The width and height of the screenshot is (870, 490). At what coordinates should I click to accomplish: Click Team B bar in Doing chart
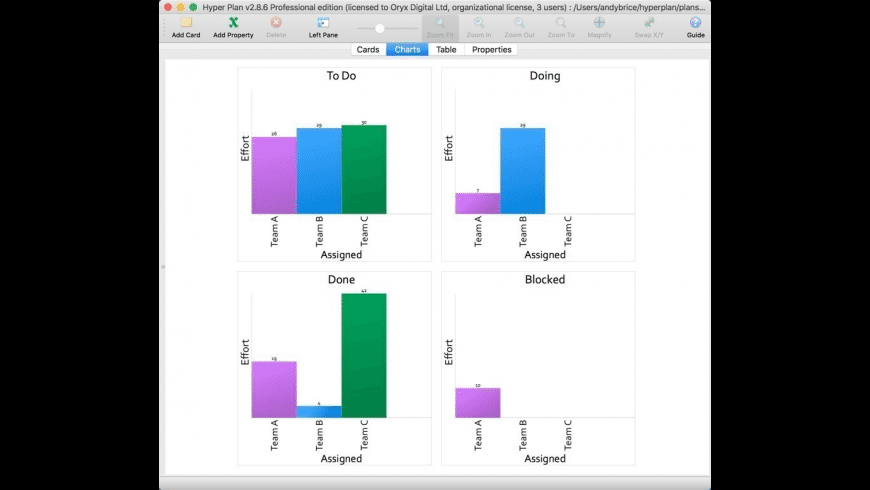(523, 171)
